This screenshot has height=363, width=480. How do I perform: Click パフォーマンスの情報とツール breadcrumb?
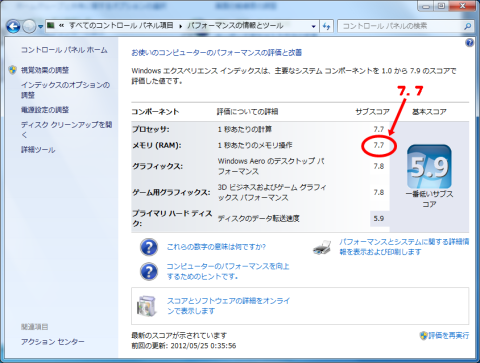pos(235,25)
